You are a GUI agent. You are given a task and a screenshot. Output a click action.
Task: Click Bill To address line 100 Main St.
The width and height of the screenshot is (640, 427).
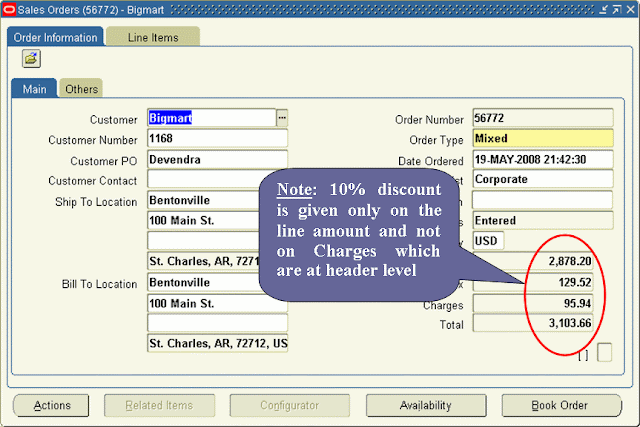pos(218,303)
